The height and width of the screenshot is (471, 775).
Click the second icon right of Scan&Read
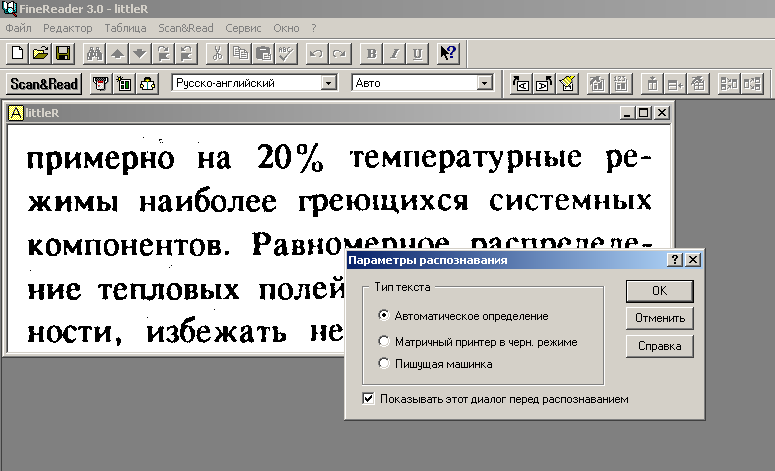124,84
